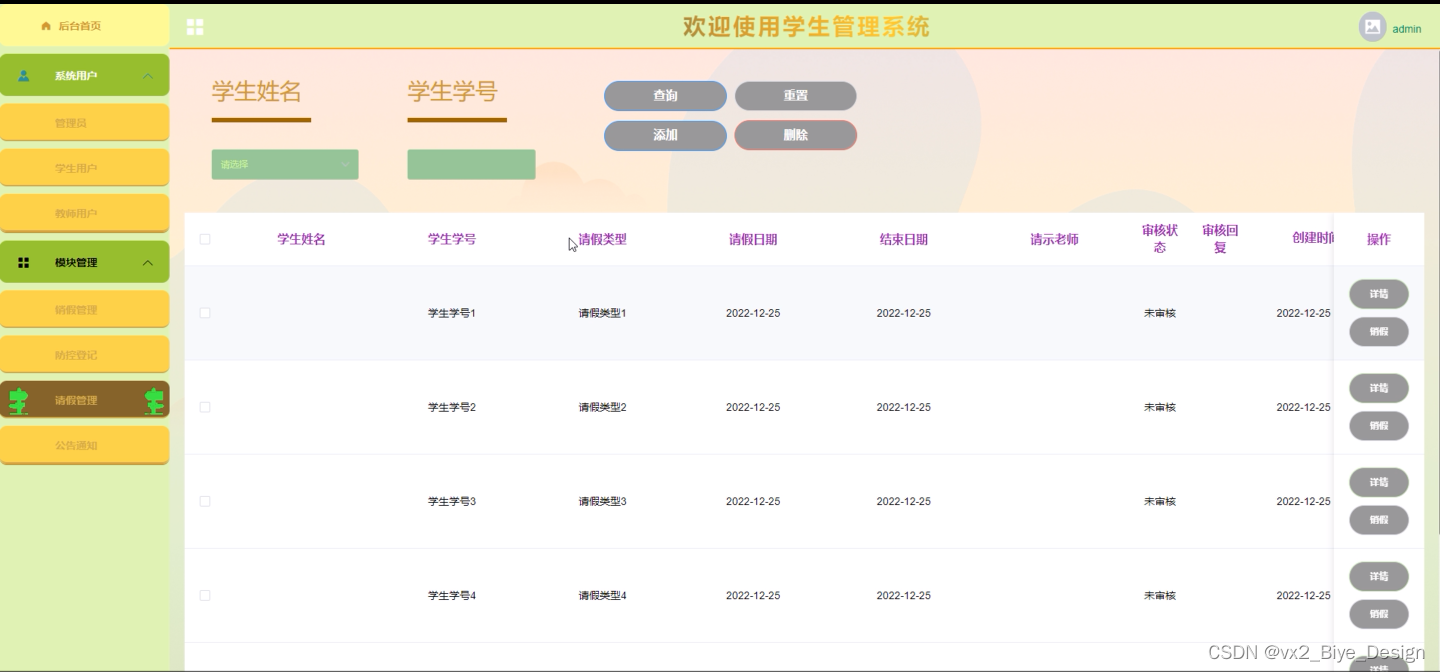Tick the checkbox for row 学生学号2
The image size is (1440, 672).
[x=205, y=407]
